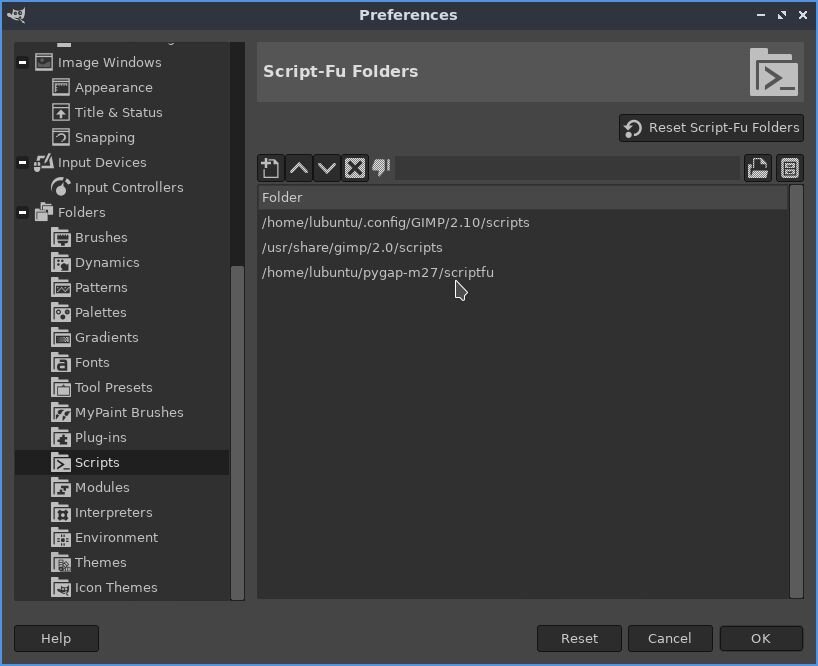The image size is (818, 666).
Task: Click the Interpreters folder icon
Action: point(61,513)
